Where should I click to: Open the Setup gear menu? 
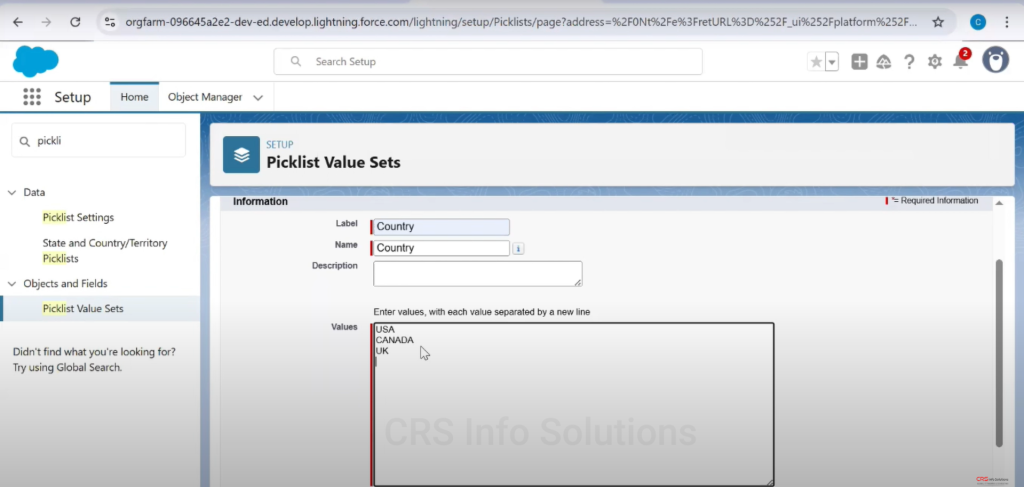coord(935,62)
